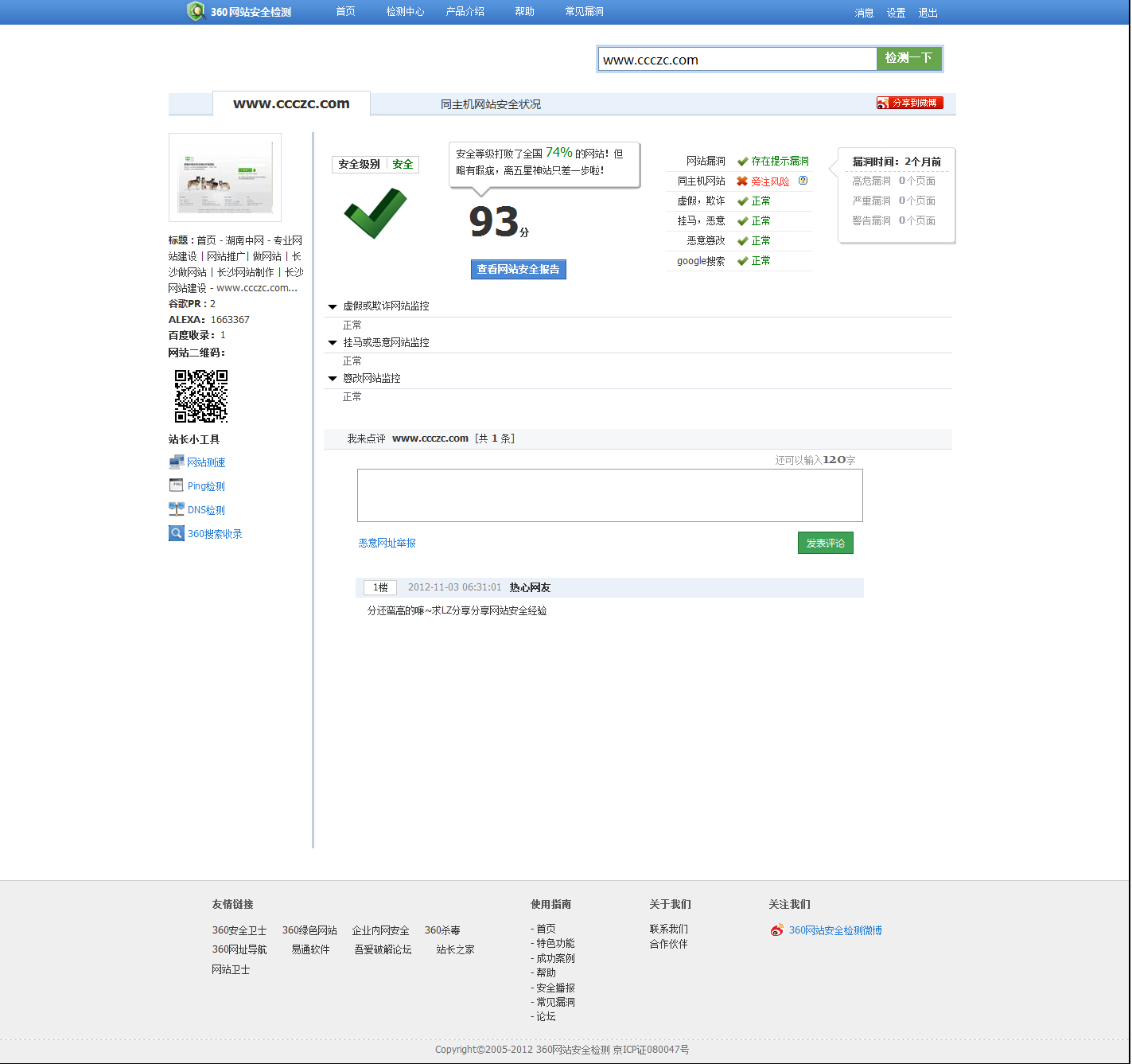Open 常见漏洞 in the top navigation
The image size is (1132, 1064).
(584, 12)
